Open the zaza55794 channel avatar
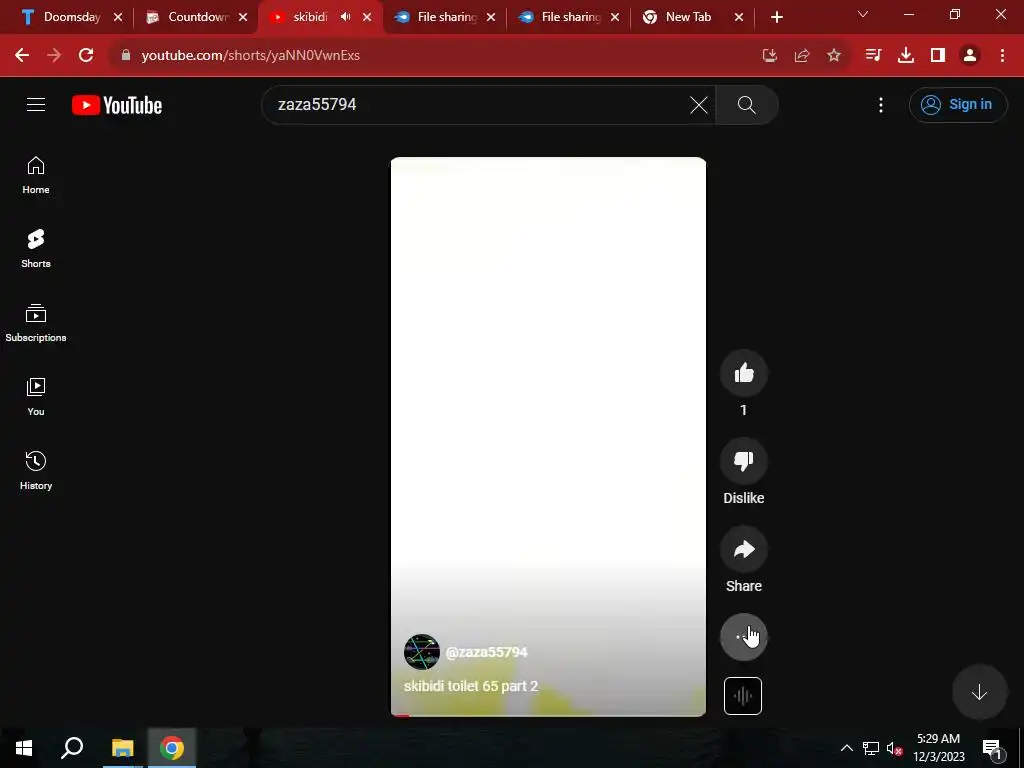Image resolution: width=1024 pixels, height=768 pixels. pyautogui.click(x=422, y=652)
